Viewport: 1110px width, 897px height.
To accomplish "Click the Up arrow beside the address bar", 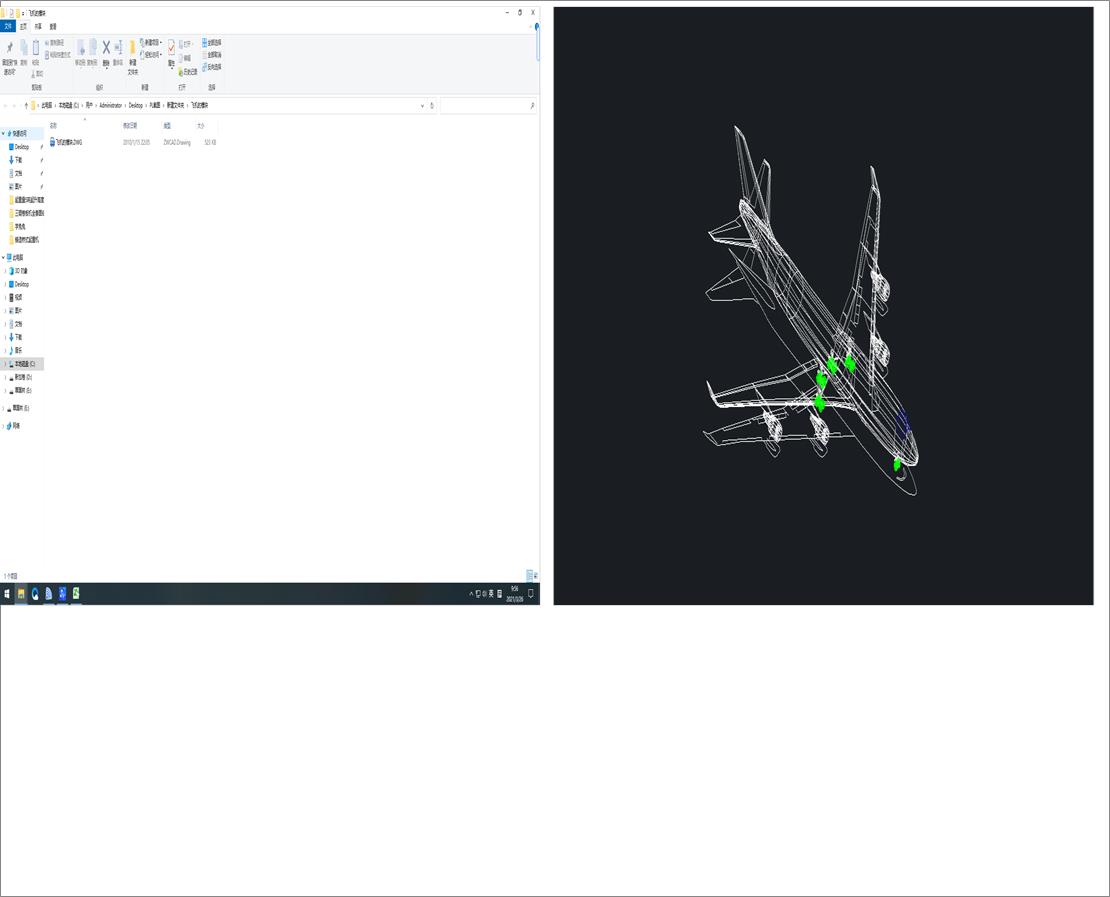I will pyautogui.click(x=26, y=105).
